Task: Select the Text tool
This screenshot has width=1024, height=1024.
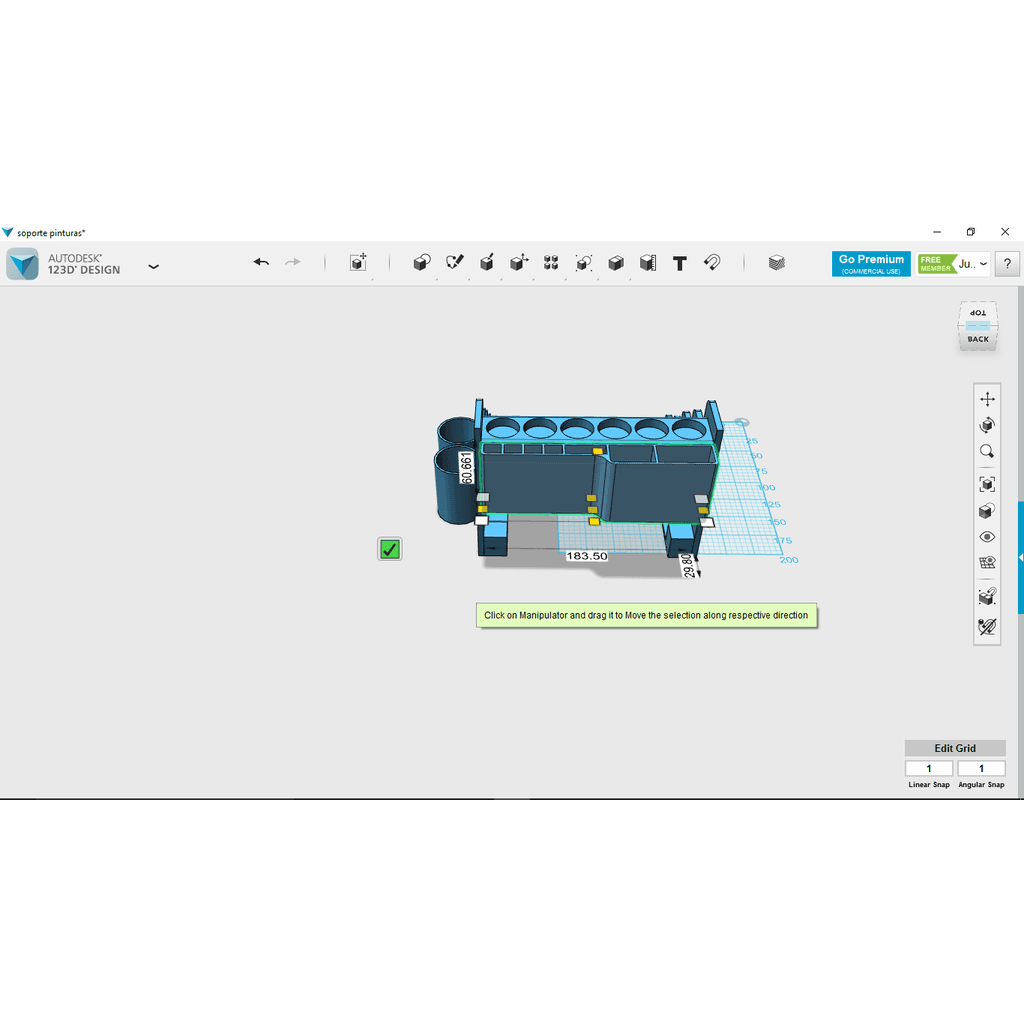Action: click(680, 263)
